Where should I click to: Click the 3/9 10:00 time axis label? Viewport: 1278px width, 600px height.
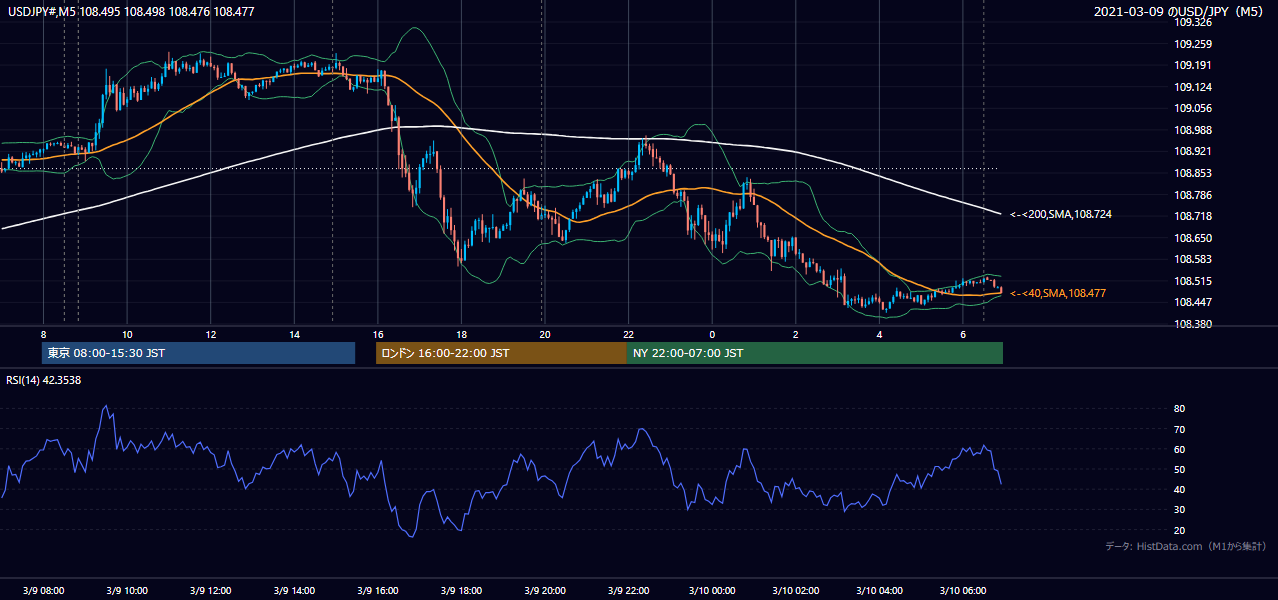(x=127, y=590)
